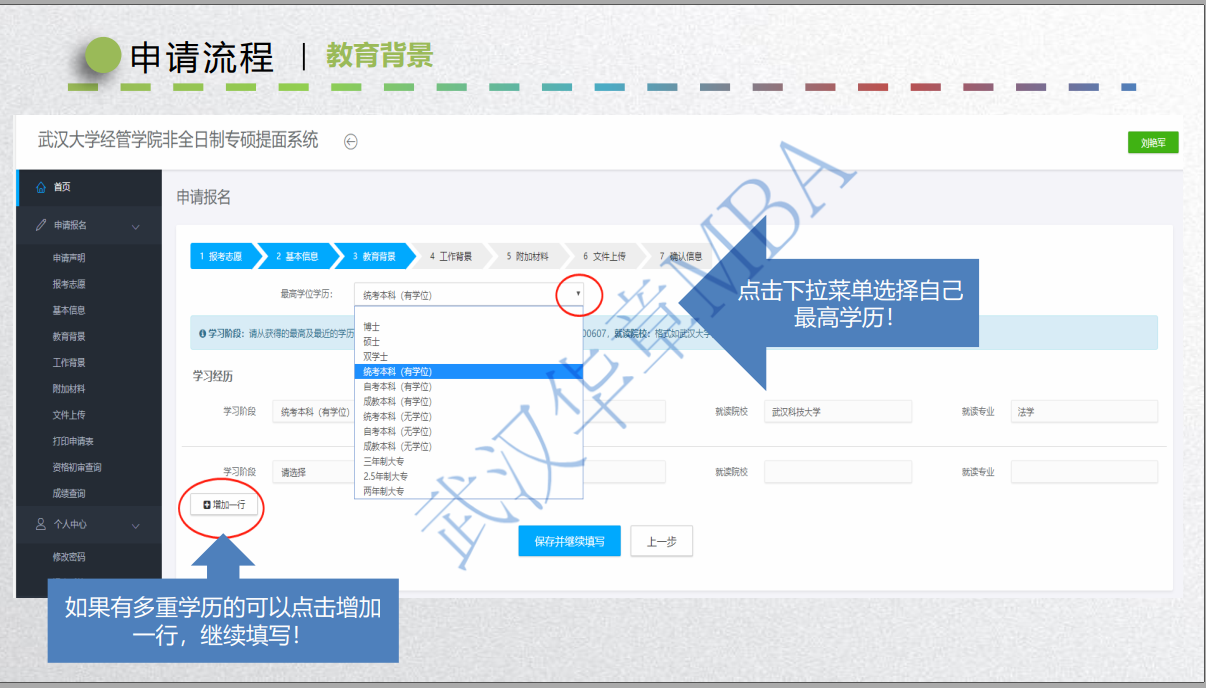Open step 4 工作背景 tab
The width and height of the screenshot is (1206, 688).
[452, 256]
